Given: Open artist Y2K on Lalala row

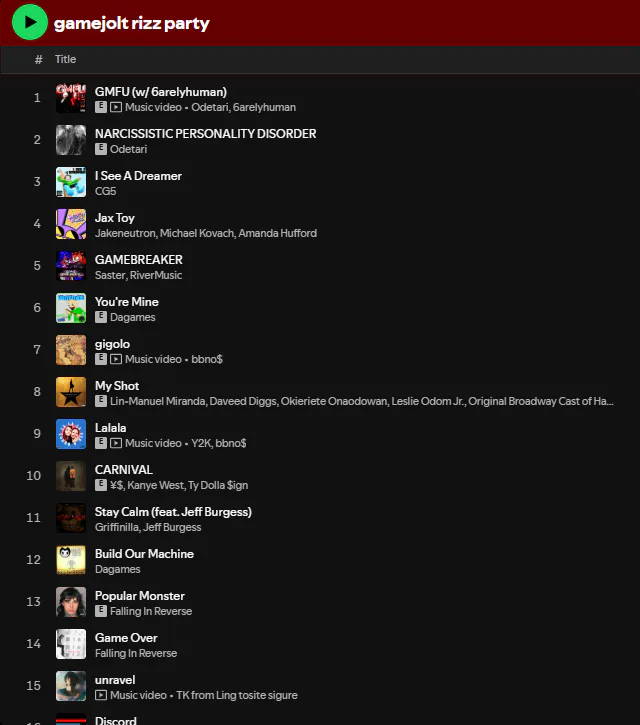Looking at the screenshot, I should click(201, 443).
